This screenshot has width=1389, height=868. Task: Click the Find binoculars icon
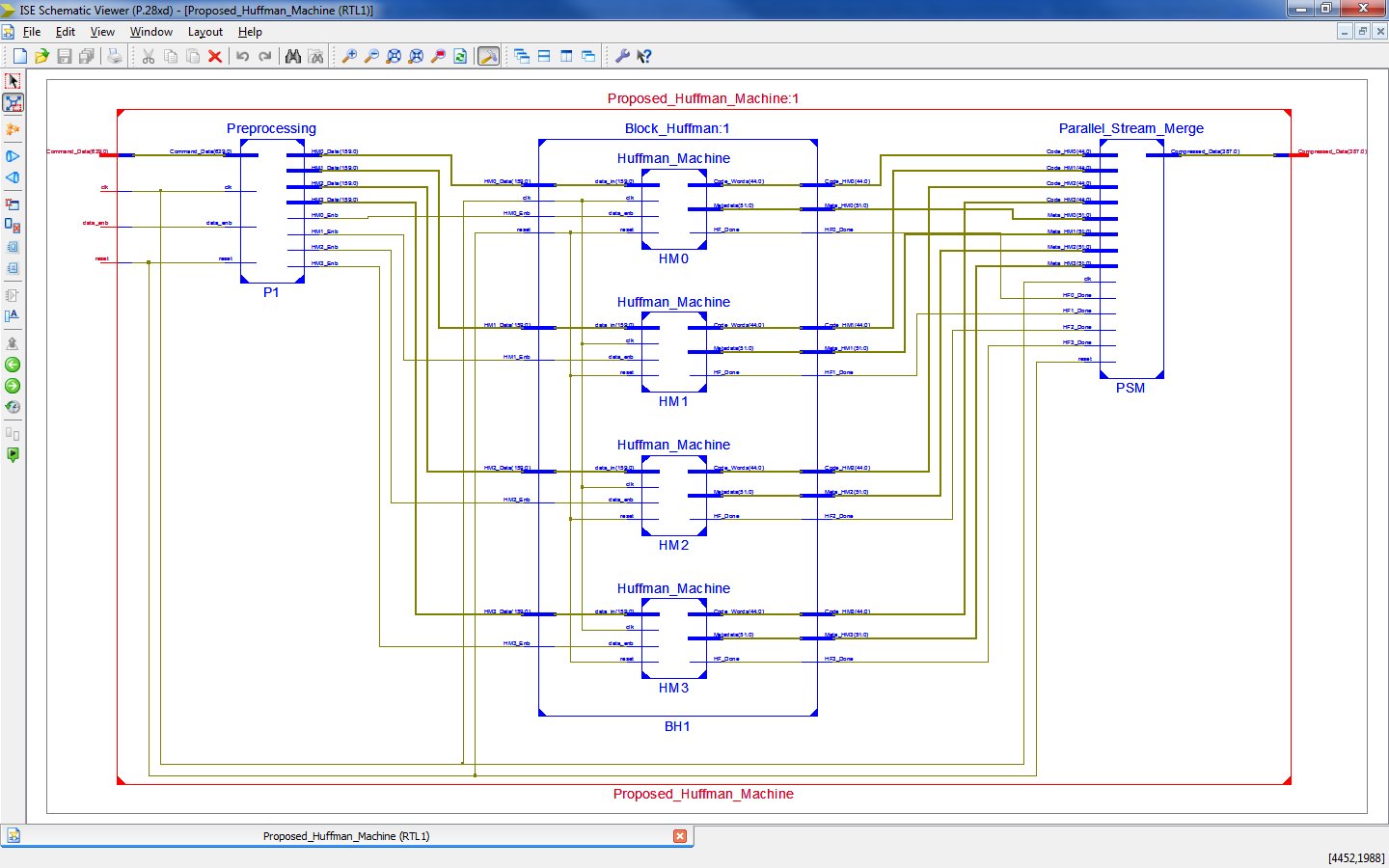click(293, 56)
